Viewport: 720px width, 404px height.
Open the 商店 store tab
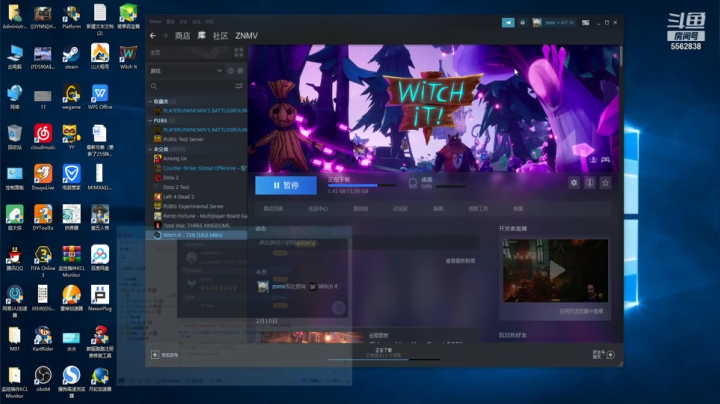[182, 36]
